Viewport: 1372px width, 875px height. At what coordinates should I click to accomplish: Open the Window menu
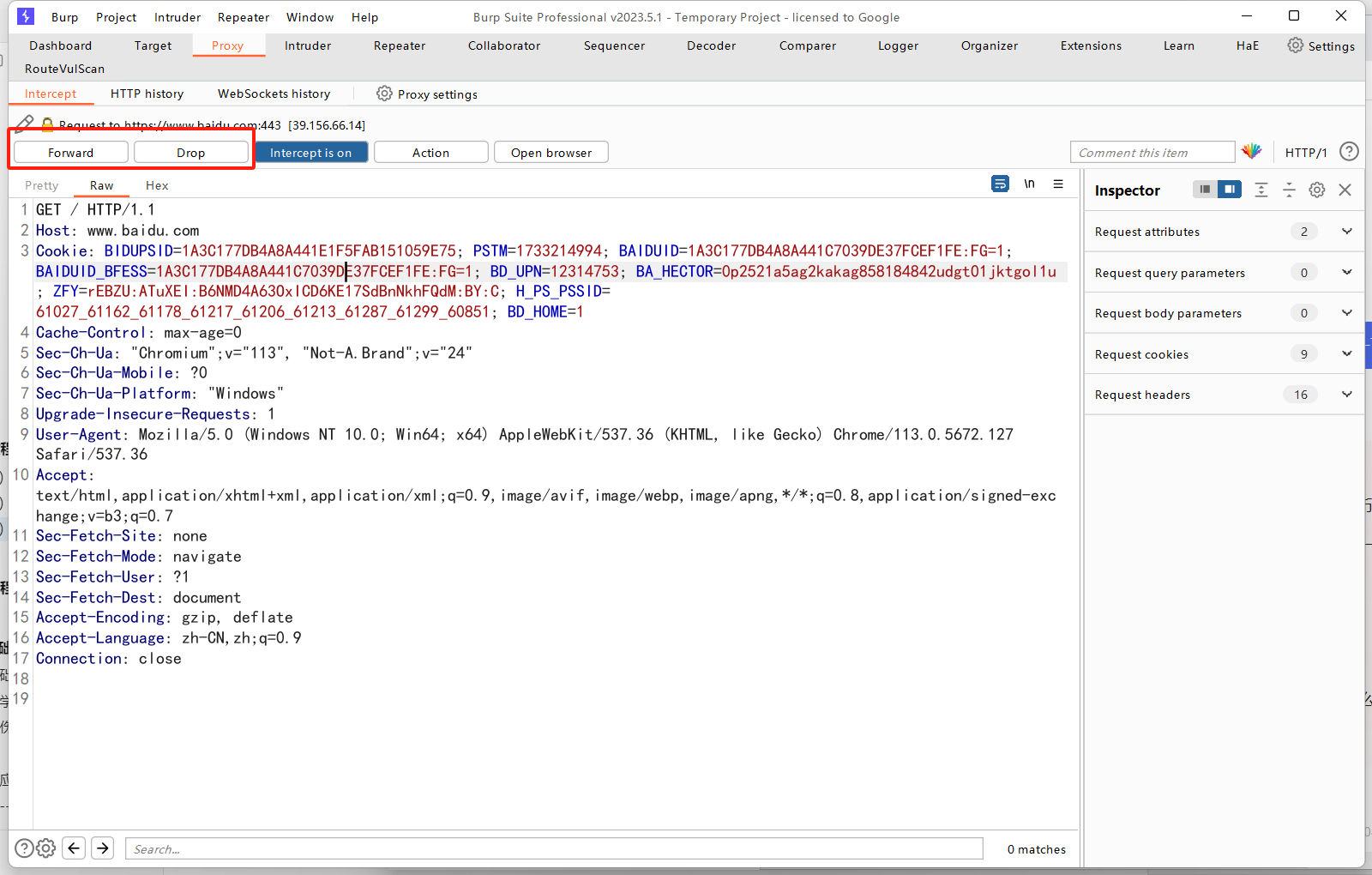click(310, 17)
